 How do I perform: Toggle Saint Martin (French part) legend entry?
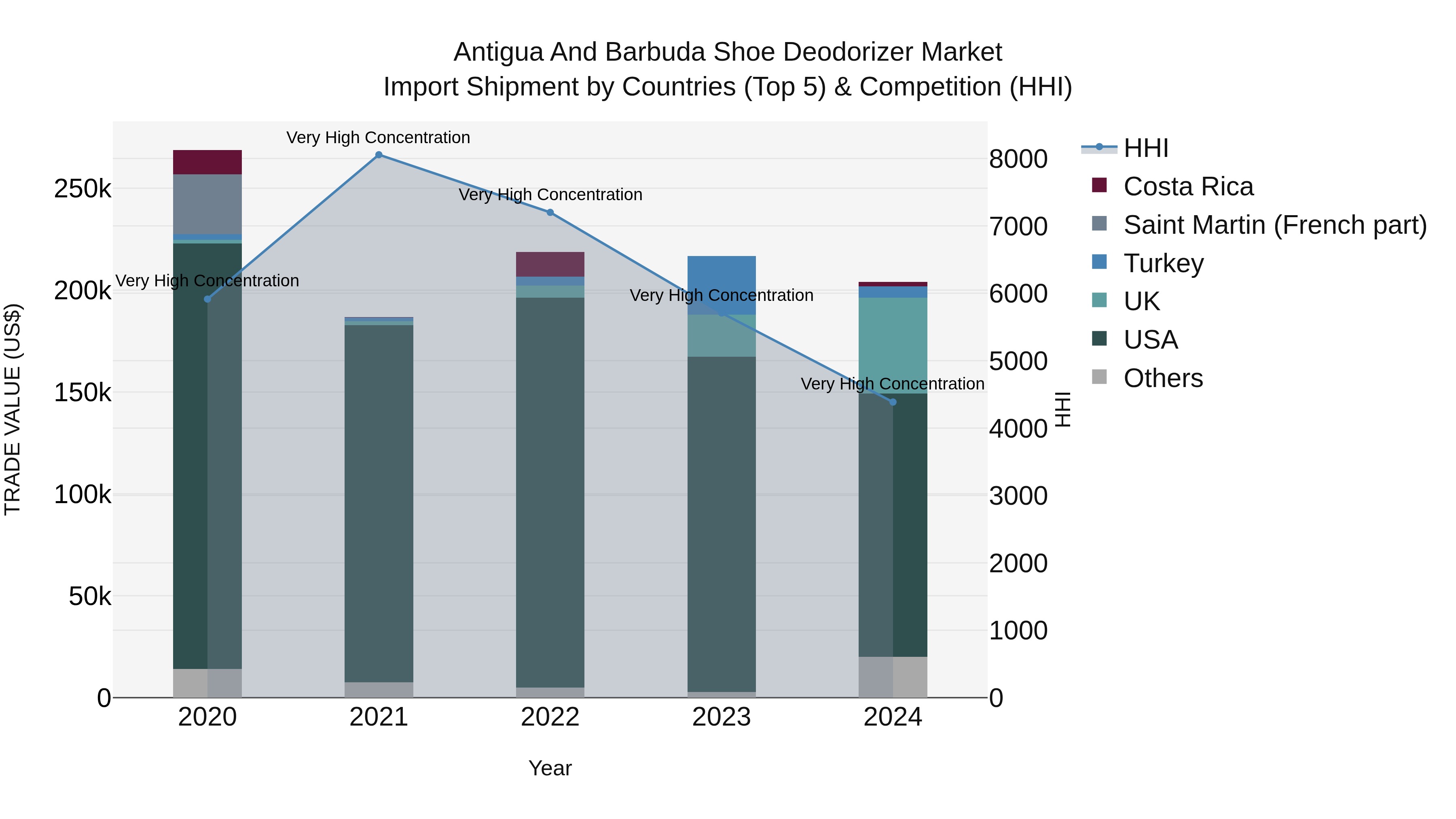point(1259,225)
